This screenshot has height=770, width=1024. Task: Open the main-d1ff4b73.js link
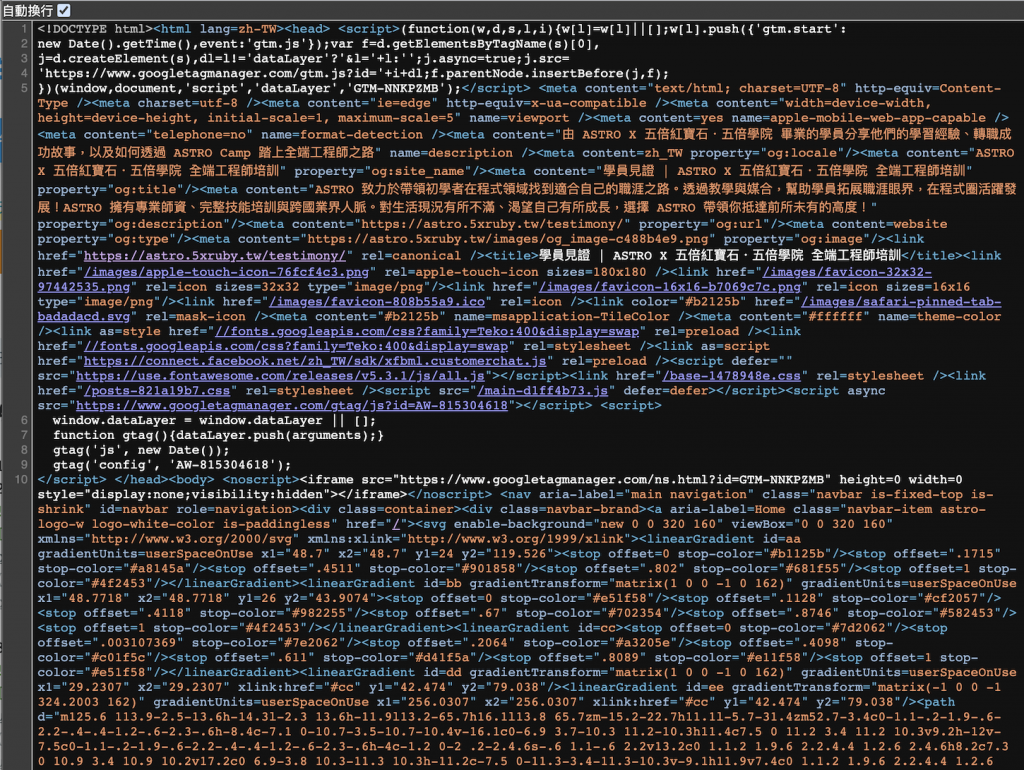(543, 391)
